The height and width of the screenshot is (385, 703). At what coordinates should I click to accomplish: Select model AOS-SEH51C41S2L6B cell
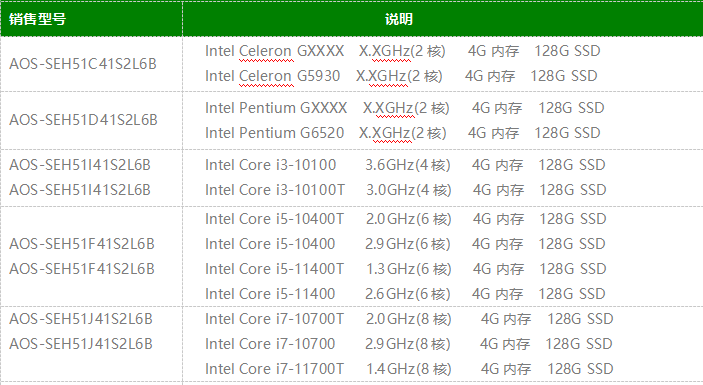point(83,64)
